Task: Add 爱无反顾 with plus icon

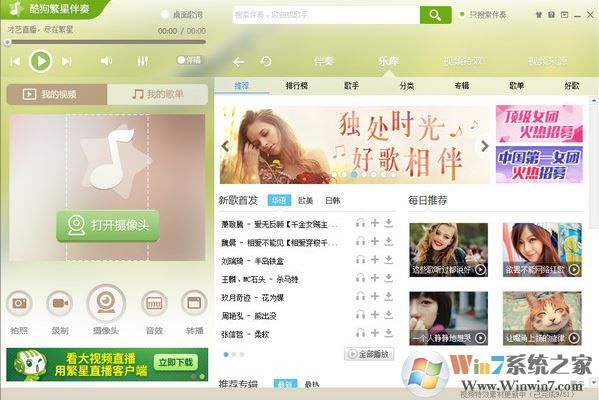Action: (375, 223)
